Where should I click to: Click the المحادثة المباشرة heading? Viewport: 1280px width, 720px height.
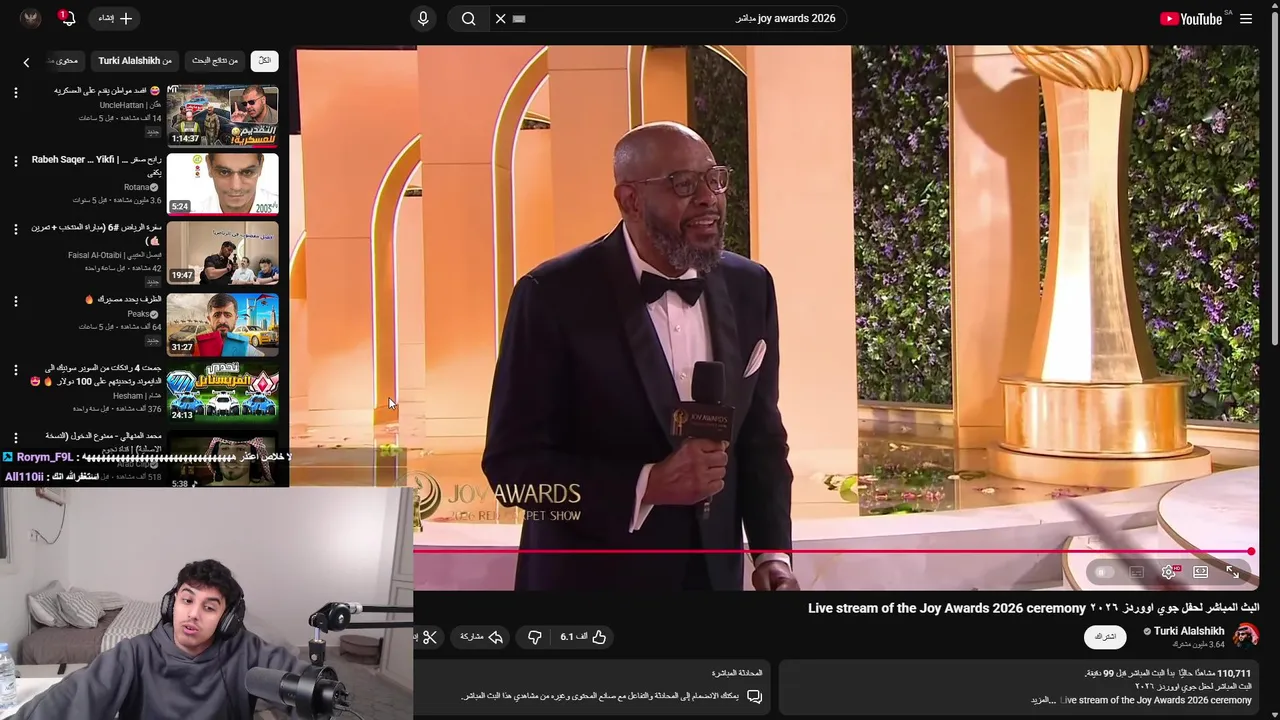(x=737, y=673)
